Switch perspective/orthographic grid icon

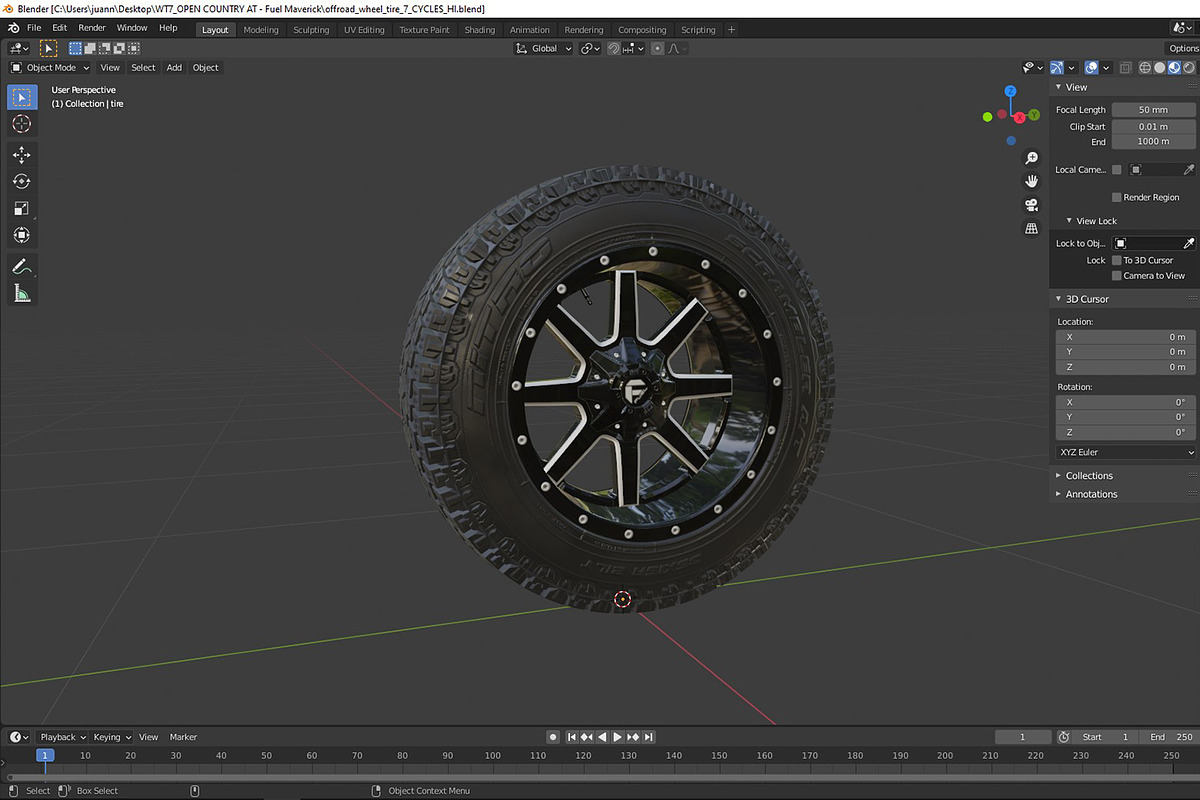[1032, 229]
